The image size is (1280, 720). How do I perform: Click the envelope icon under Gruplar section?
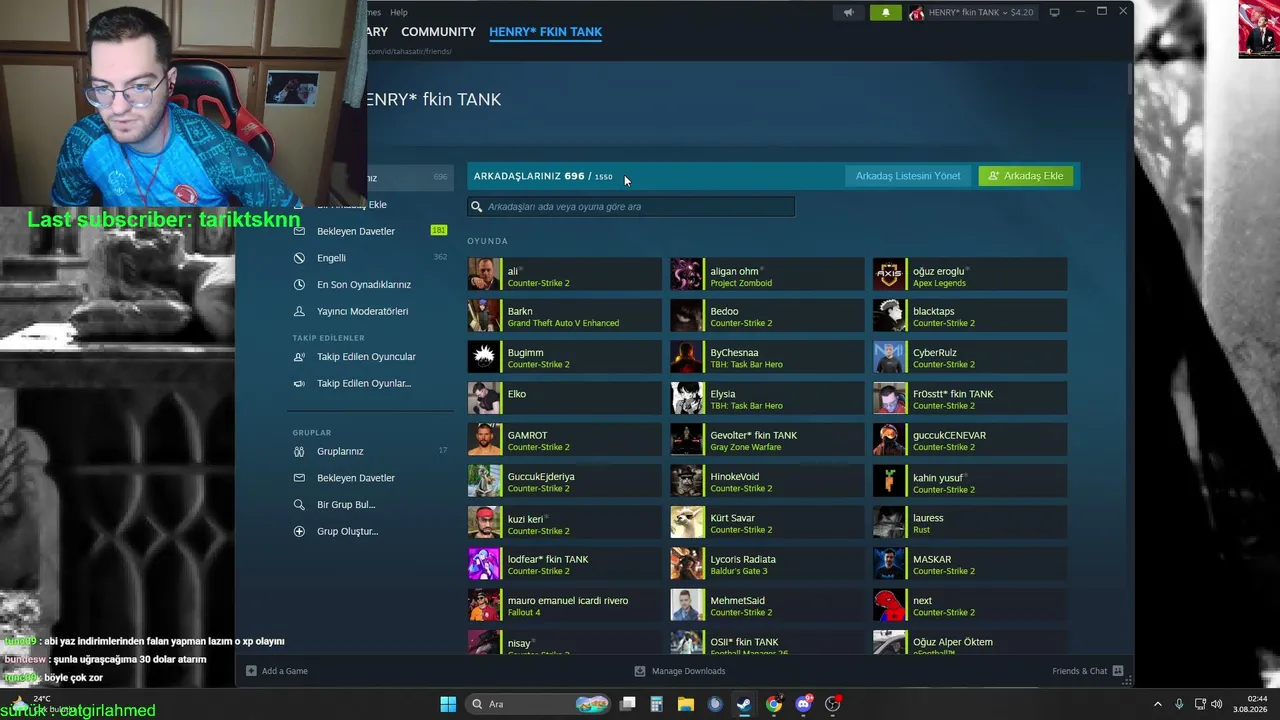tap(299, 478)
